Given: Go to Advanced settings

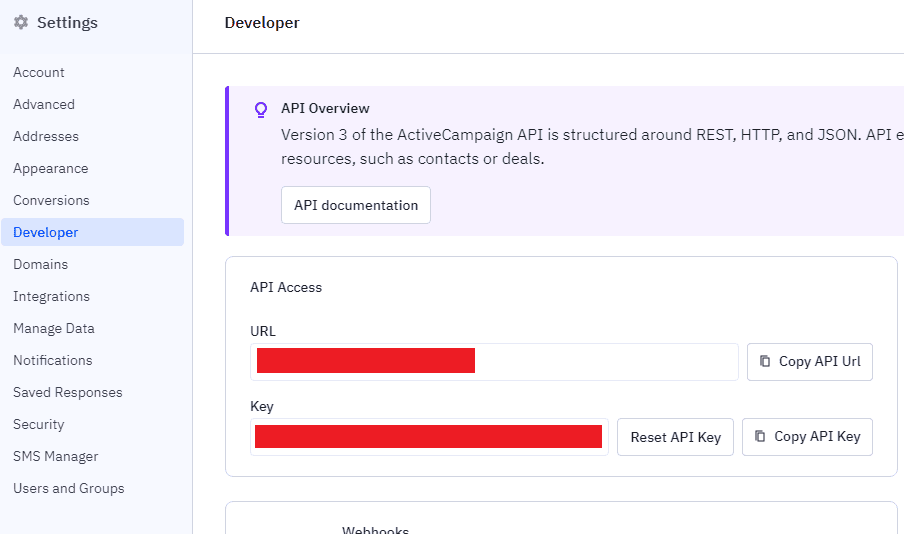Looking at the screenshot, I should point(44,104).
